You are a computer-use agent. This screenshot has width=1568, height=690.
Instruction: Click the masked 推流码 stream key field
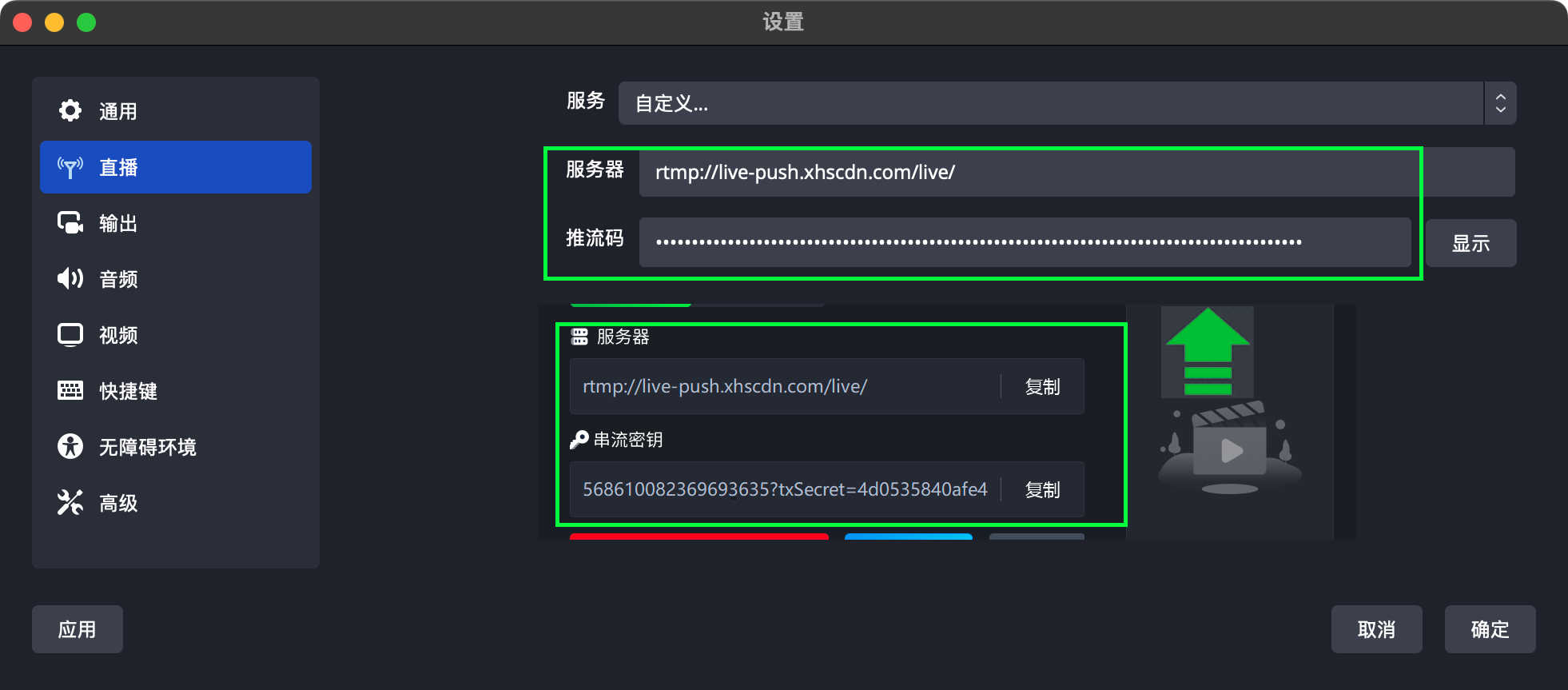coord(1024,241)
